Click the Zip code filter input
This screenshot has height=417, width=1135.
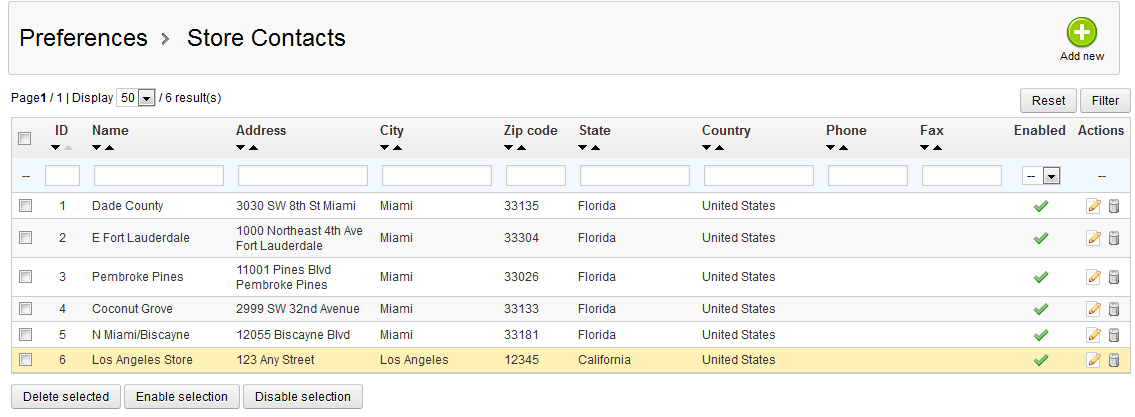536,176
